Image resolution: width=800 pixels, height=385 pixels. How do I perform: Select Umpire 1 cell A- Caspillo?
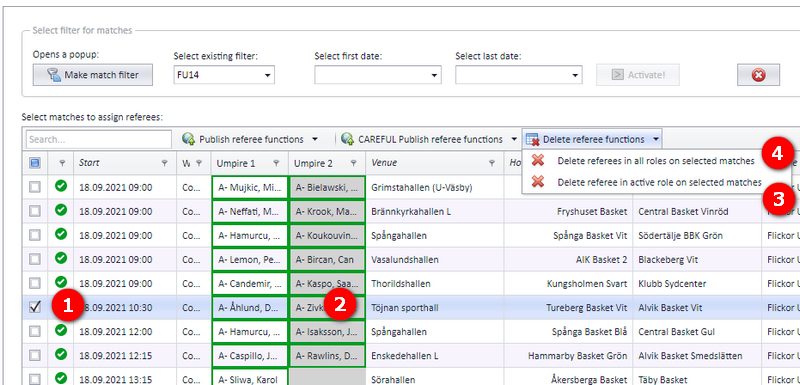pos(249,355)
